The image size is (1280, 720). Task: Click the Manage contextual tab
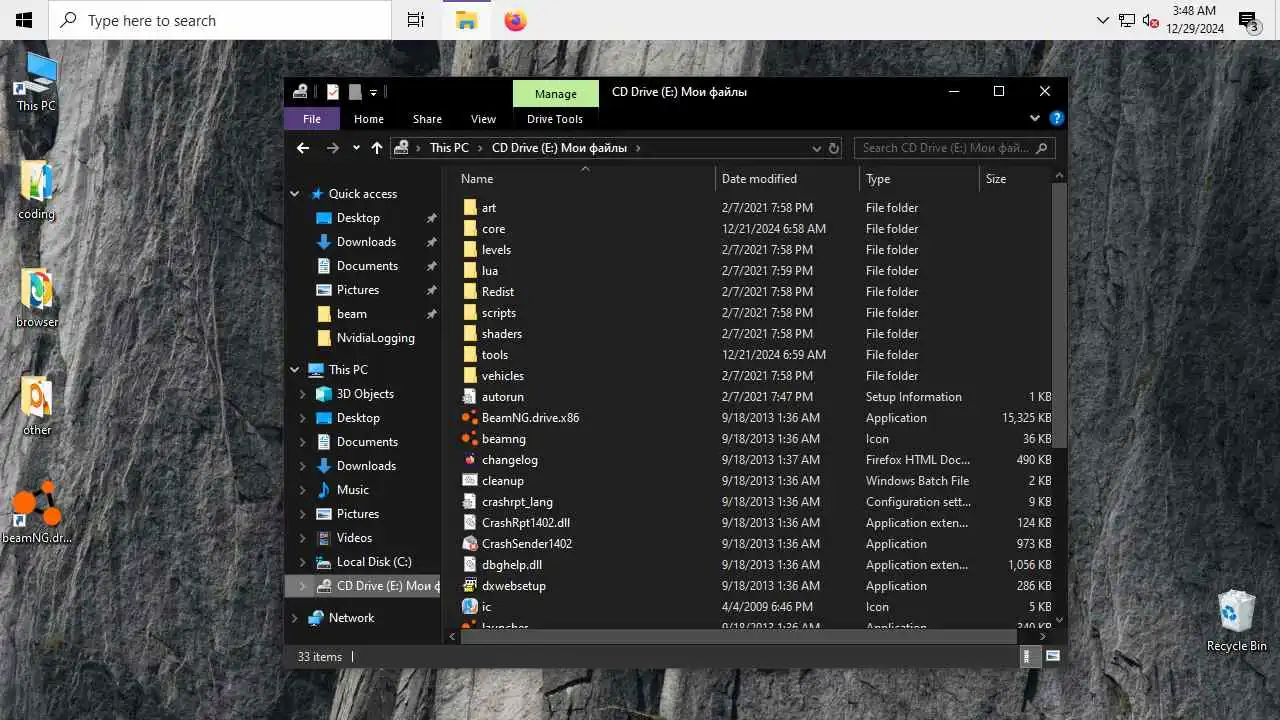click(x=556, y=94)
